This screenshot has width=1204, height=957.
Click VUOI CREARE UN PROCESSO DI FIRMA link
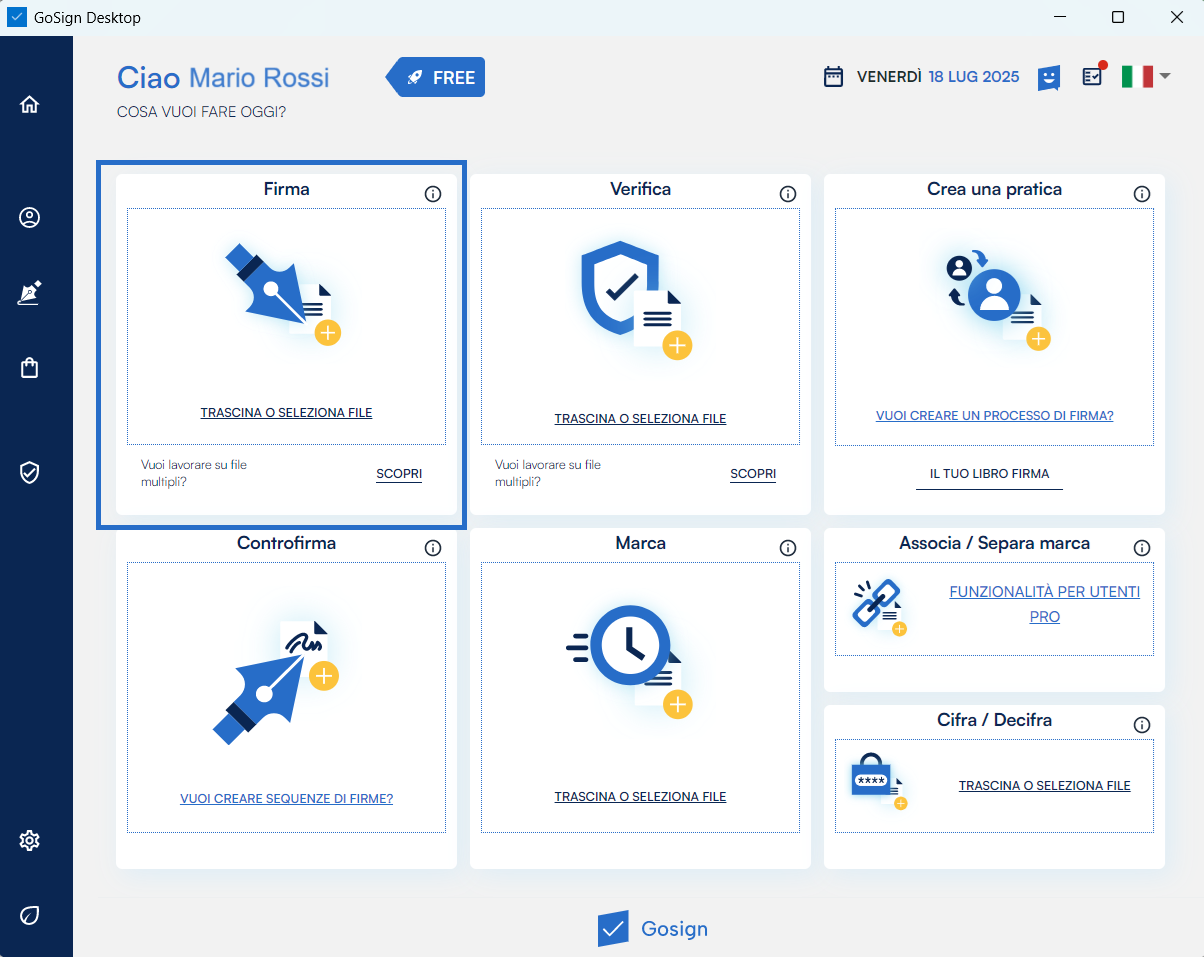click(994, 416)
